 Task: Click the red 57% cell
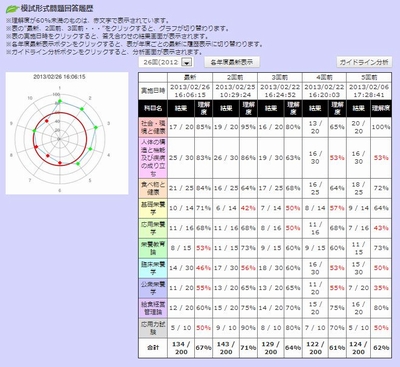pos(337,208)
